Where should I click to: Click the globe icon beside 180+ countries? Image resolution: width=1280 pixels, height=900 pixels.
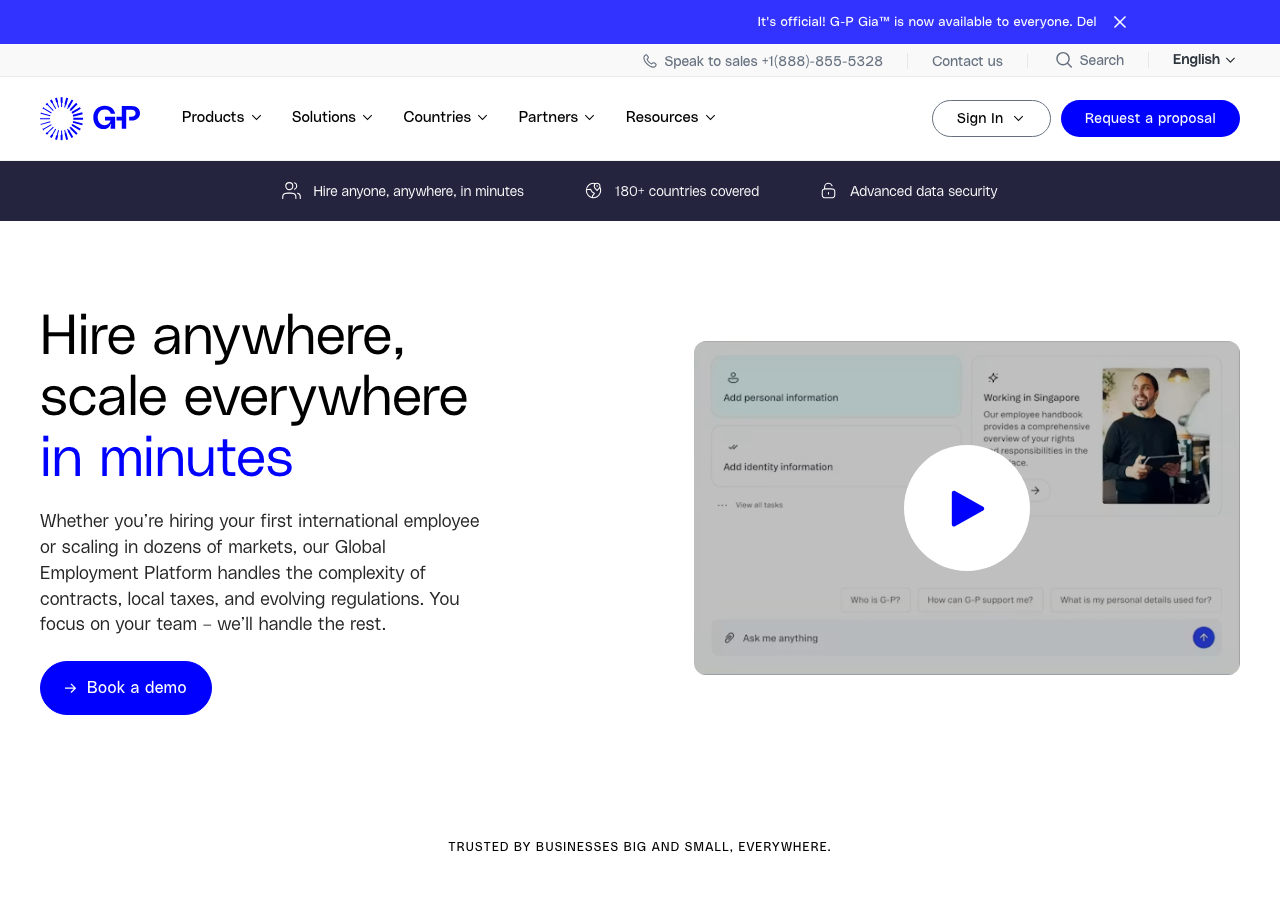tap(594, 190)
